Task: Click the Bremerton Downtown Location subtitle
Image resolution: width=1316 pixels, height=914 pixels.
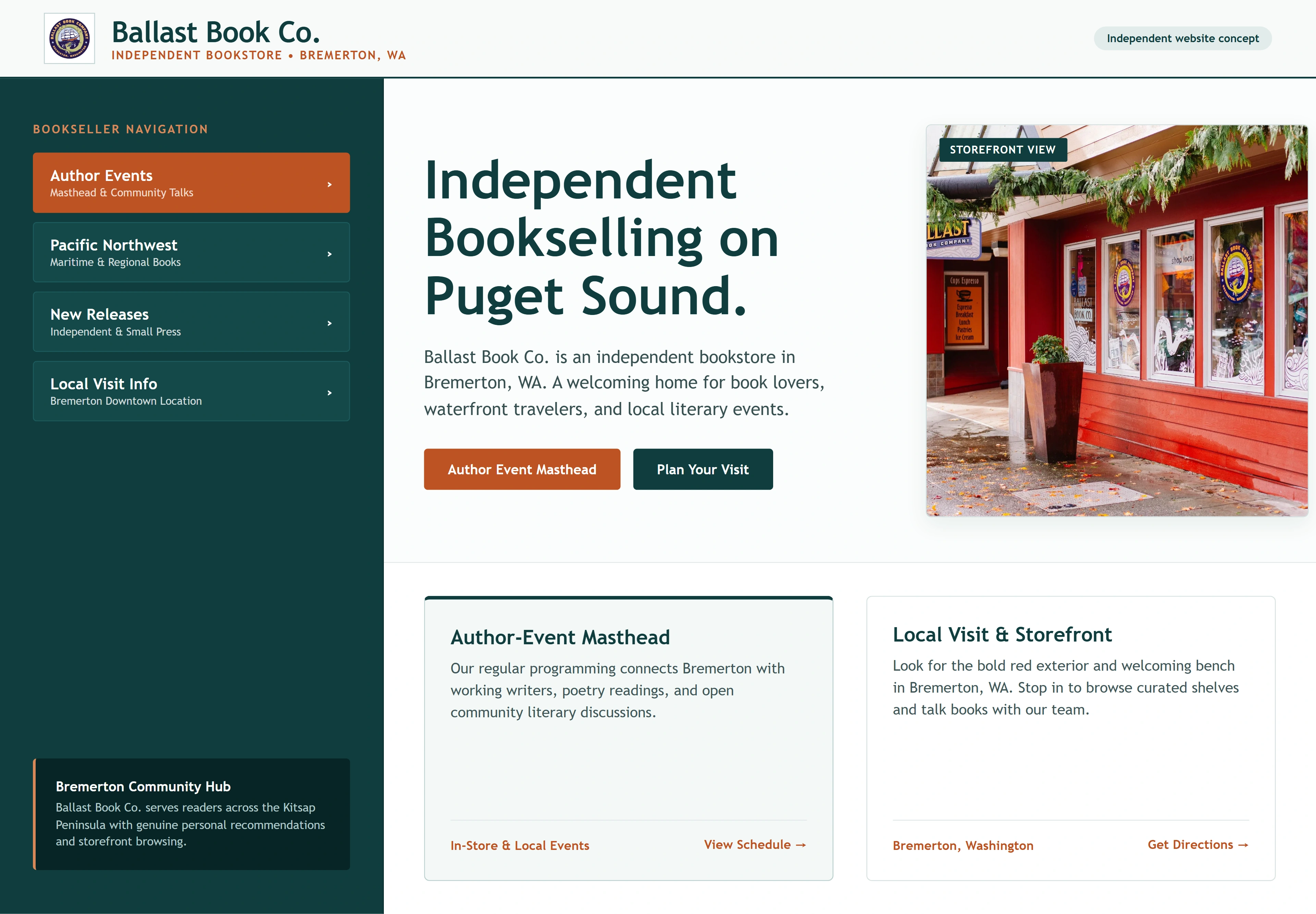Action: 126,401
